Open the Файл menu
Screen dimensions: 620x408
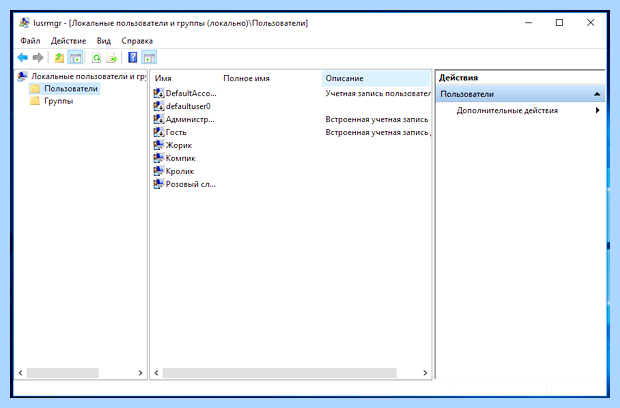[30, 41]
